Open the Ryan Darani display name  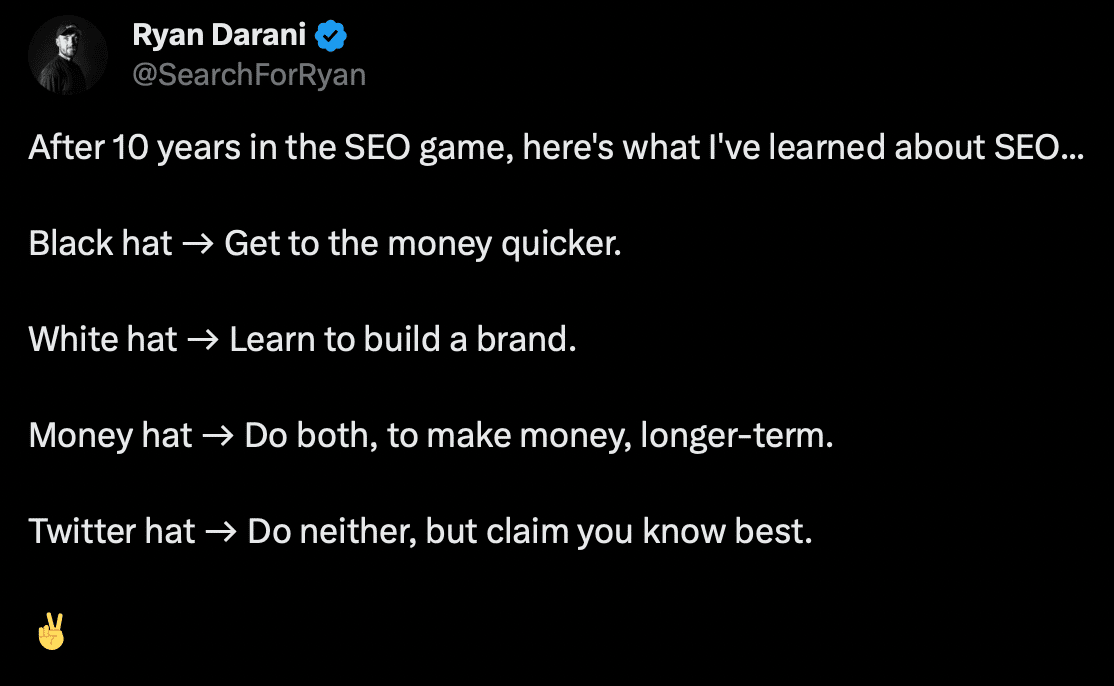pos(220,36)
